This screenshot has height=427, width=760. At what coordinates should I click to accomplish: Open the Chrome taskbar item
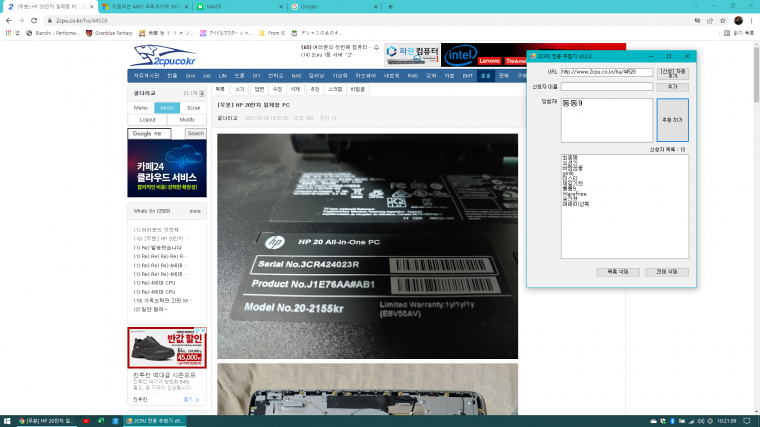[x=46, y=421]
